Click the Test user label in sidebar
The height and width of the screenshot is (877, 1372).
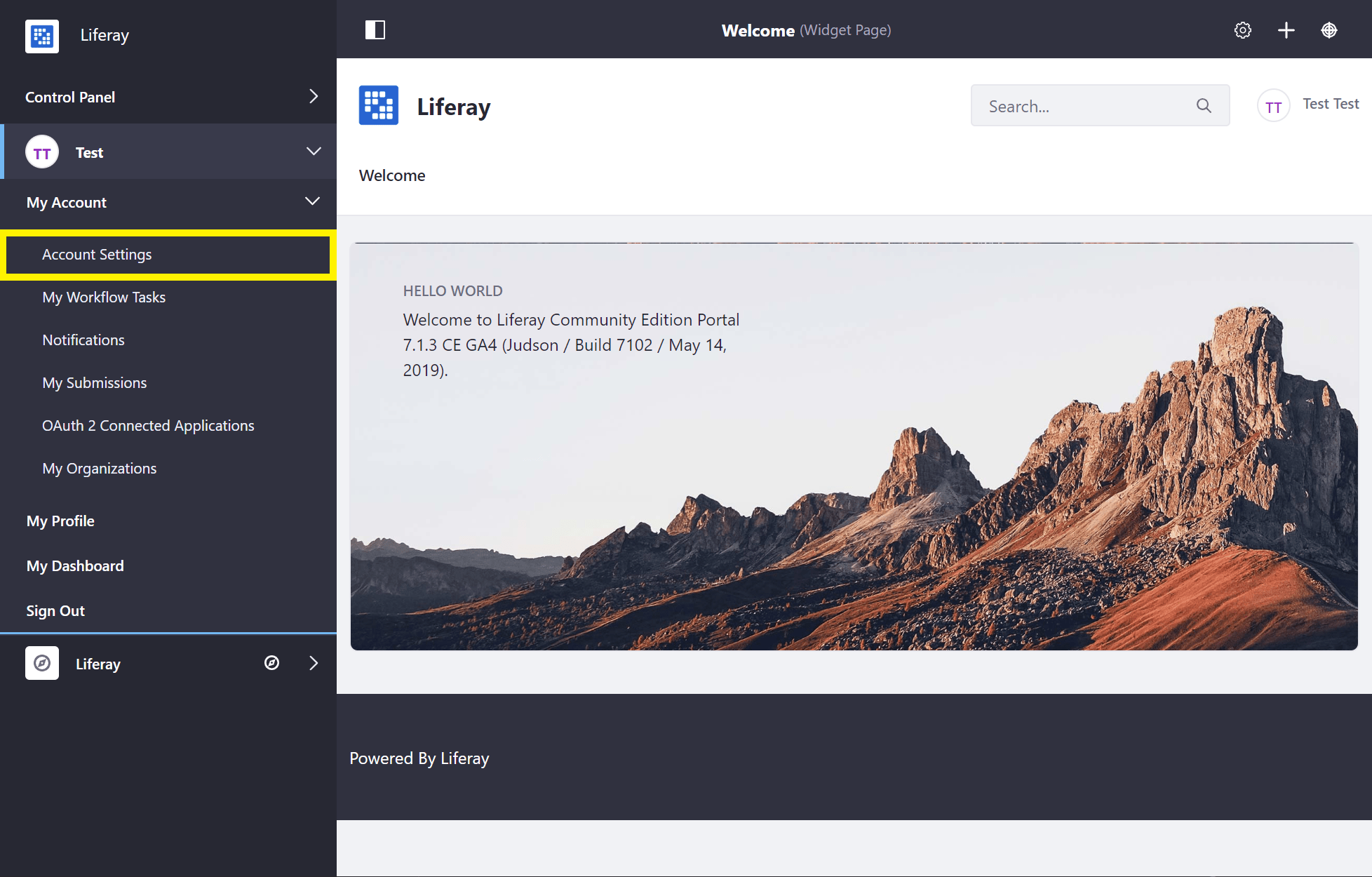tap(89, 153)
